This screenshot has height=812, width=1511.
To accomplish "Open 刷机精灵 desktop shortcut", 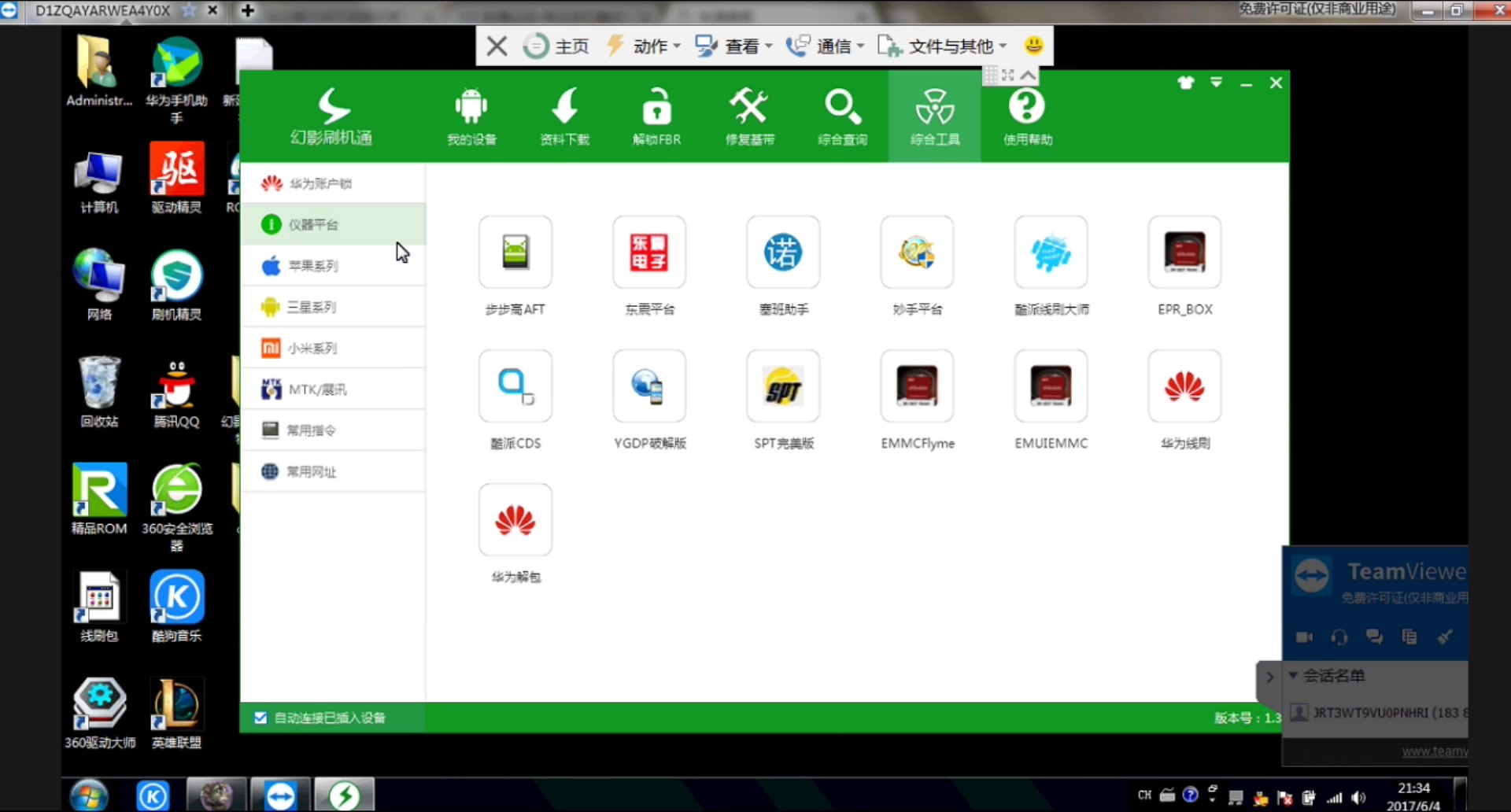I will pos(176,286).
